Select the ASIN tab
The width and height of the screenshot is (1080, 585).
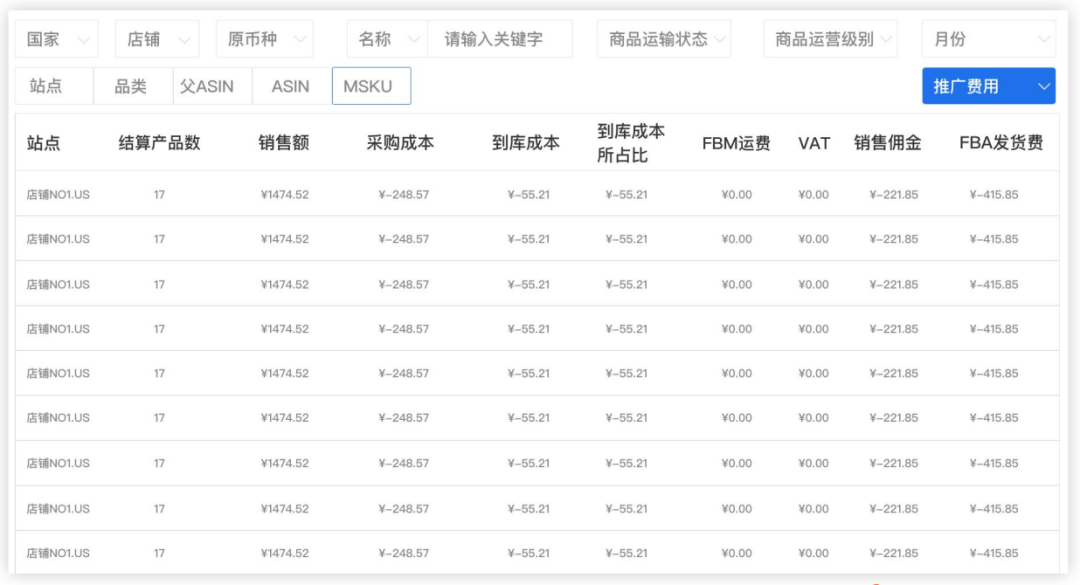point(290,86)
